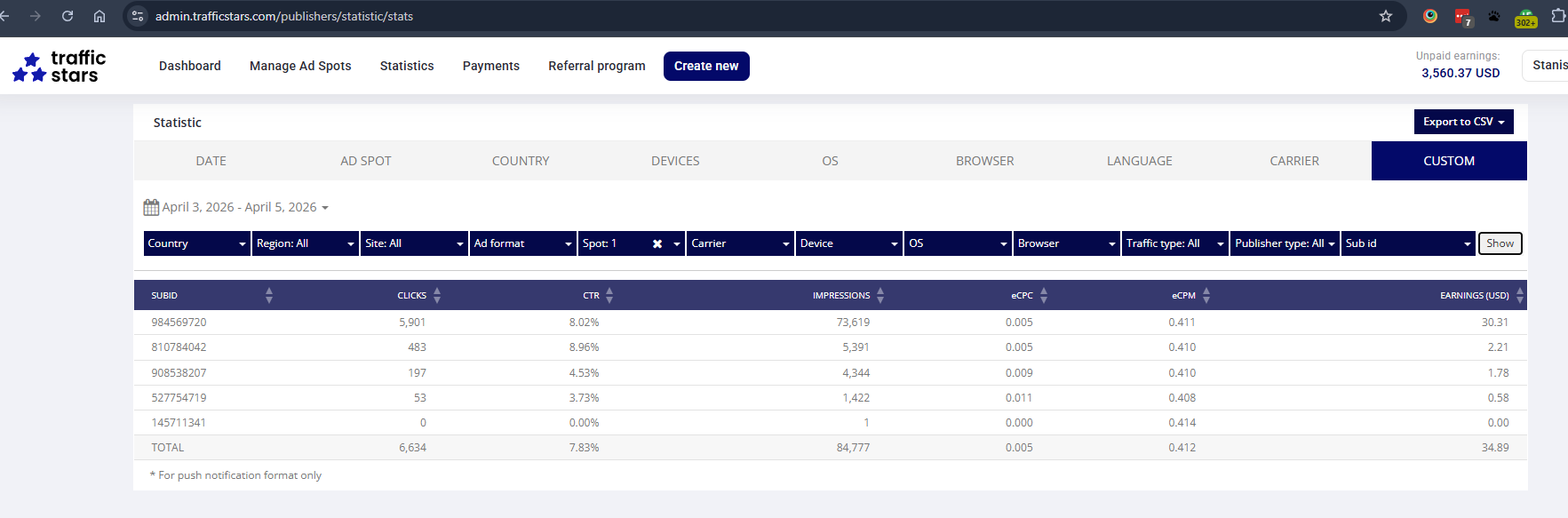Switch to the COUNTRY tab
The width and height of the screenshot is (1568, 518).
point(521,161)
